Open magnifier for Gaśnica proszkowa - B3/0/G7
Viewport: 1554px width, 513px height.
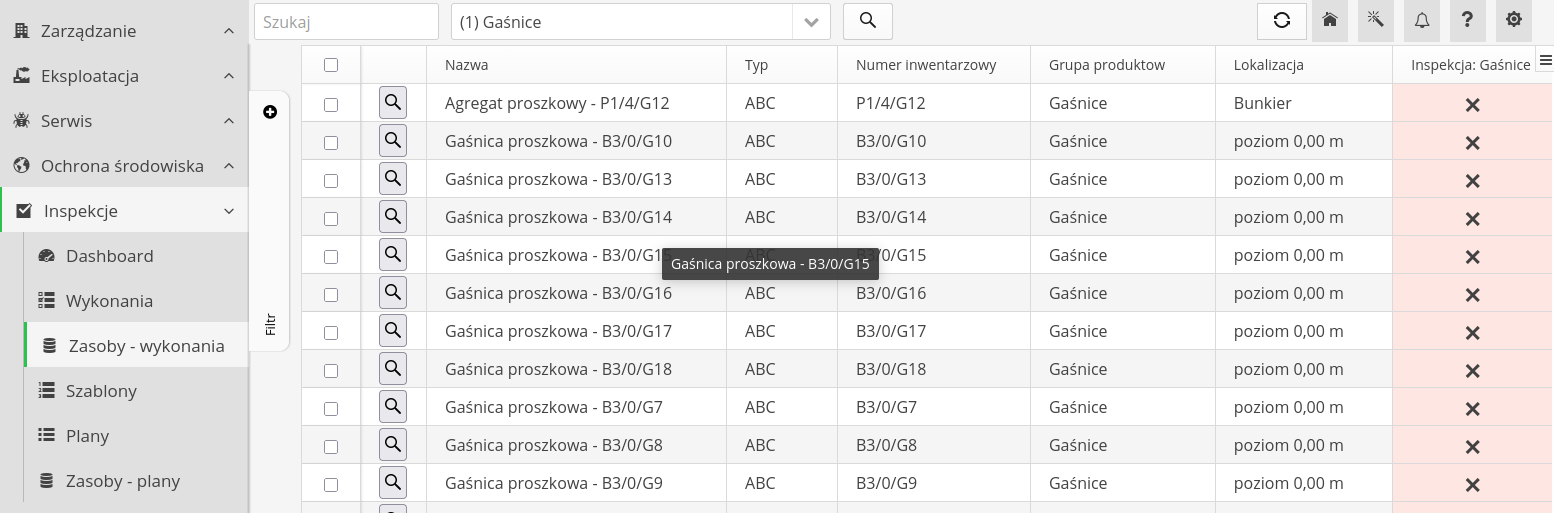tap(393, 407)
